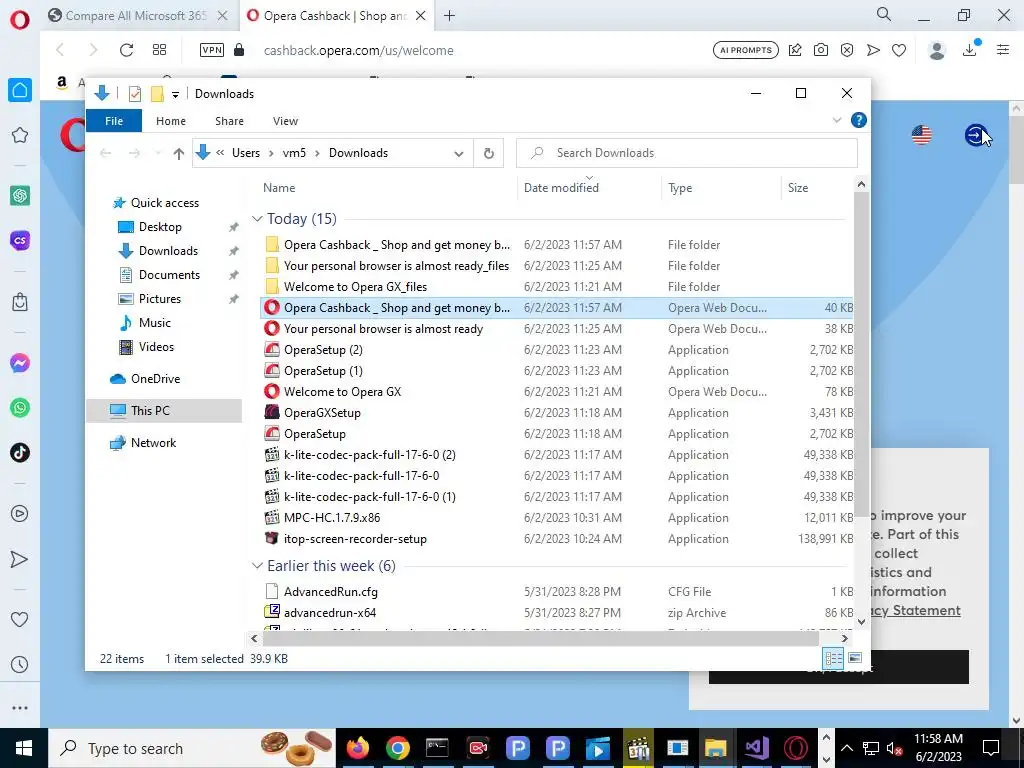The image size is (1024, 768).
Task: Open ChatGPT in Opera sidebar
Action: (x=20, y=195)
